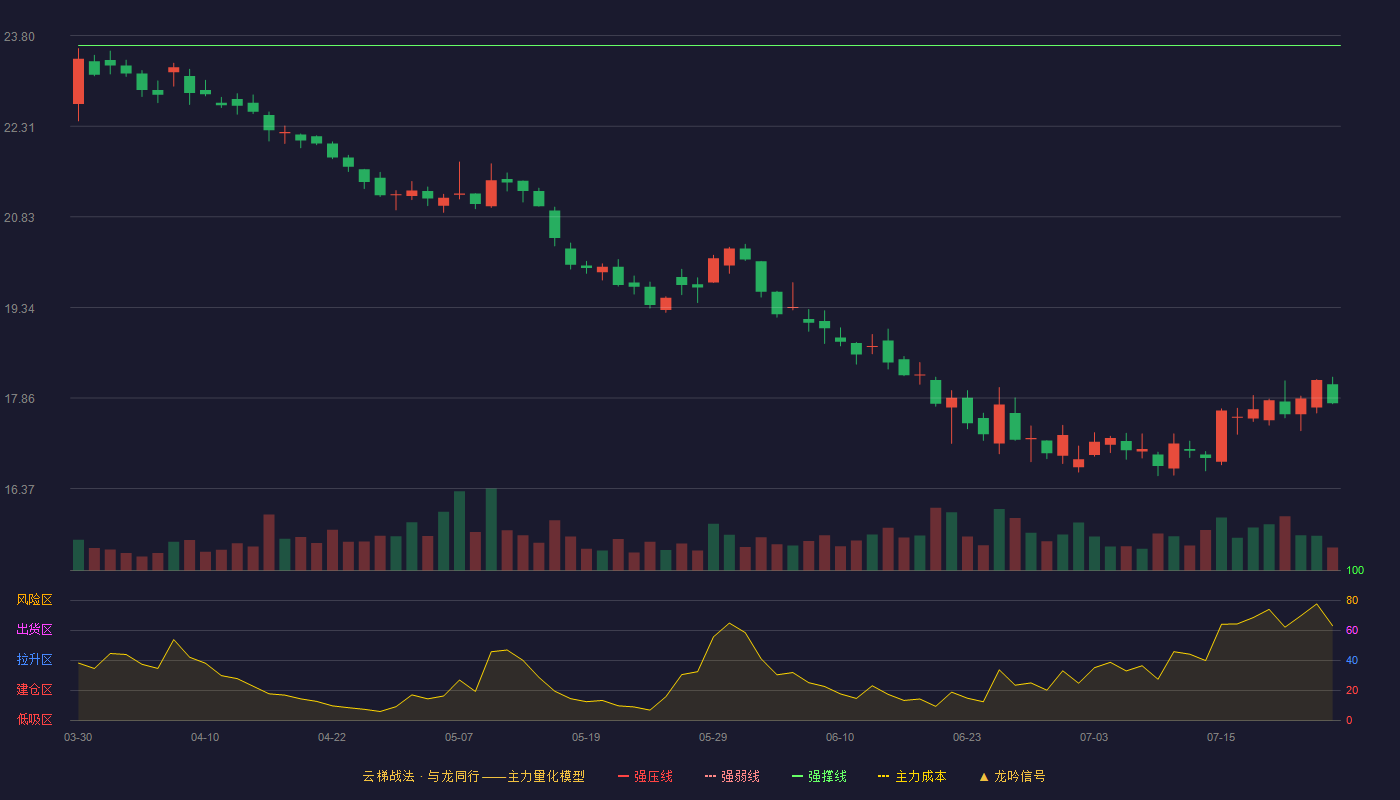1400x800 pixels.
Task: Click the tallest green volume bar
Action: 491,529
